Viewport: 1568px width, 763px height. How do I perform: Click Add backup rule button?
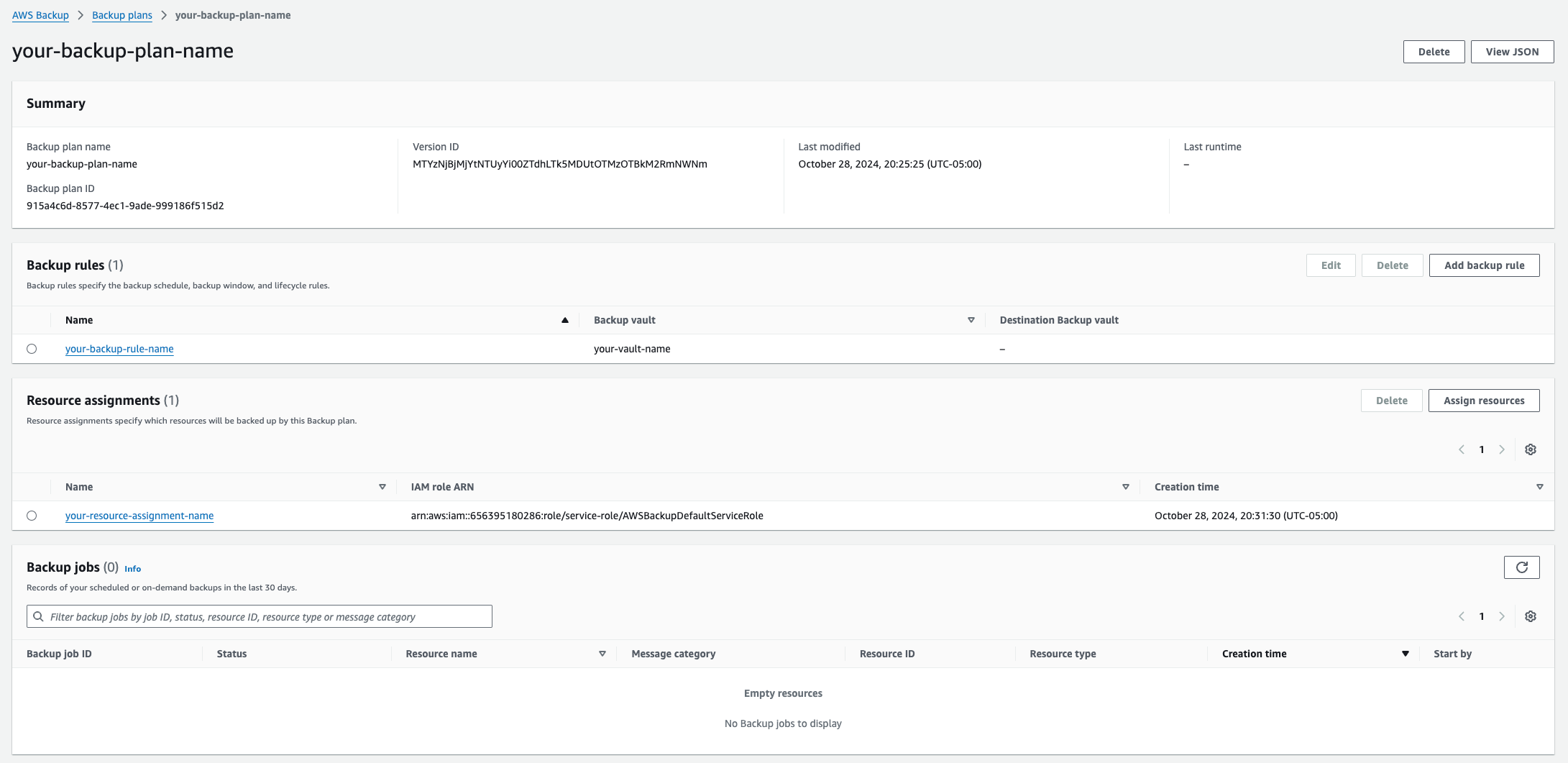[x=1485, y=265]
